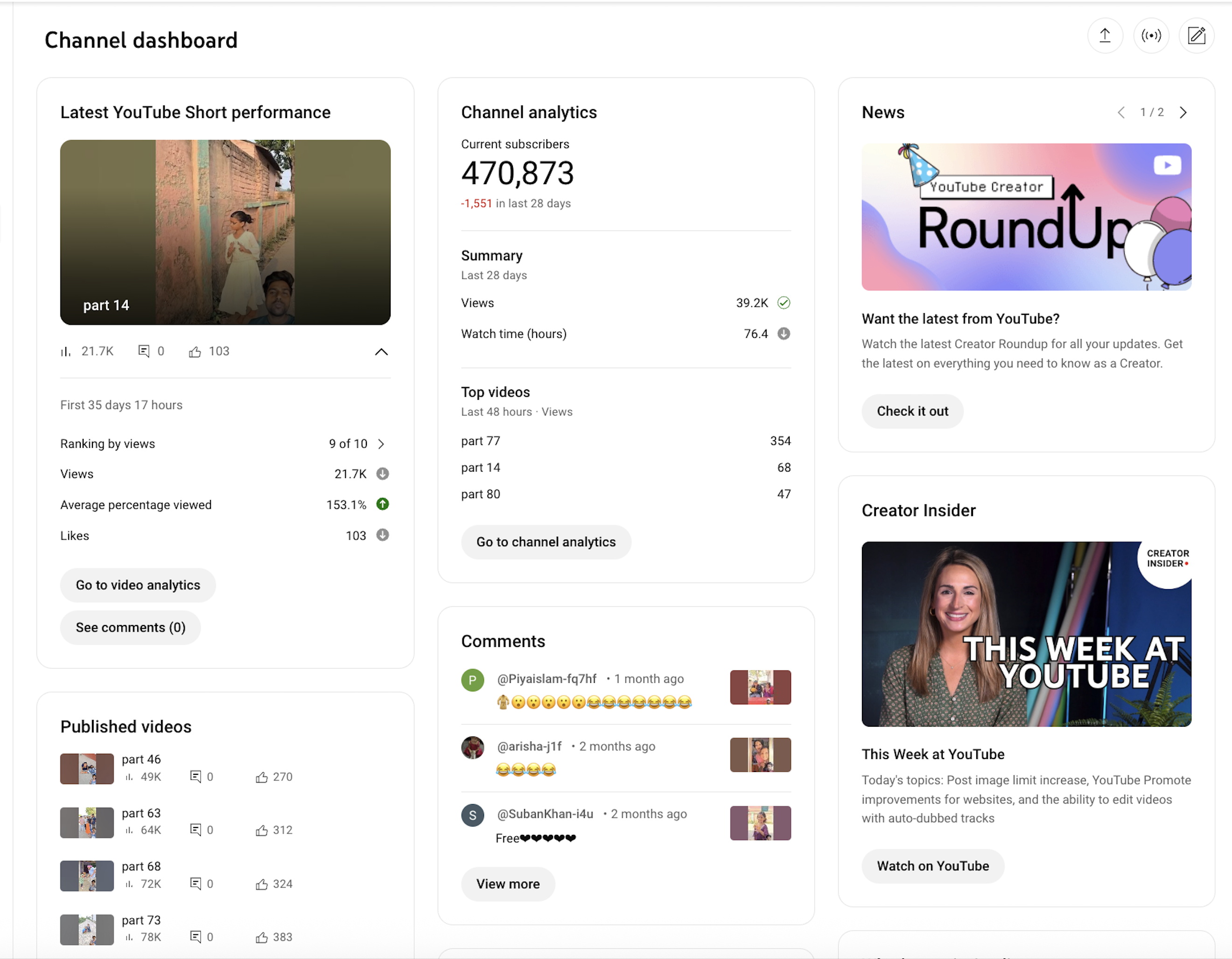Click the green up arrow beside 153.1%
The width and height of the screenshot is (1232, 959).
click(383, 504)
